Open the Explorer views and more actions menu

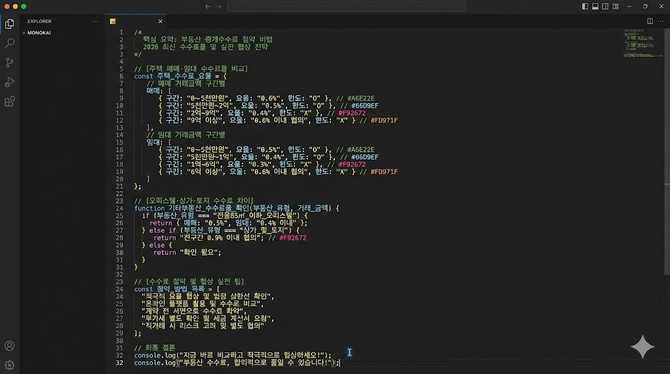[95, 21]
